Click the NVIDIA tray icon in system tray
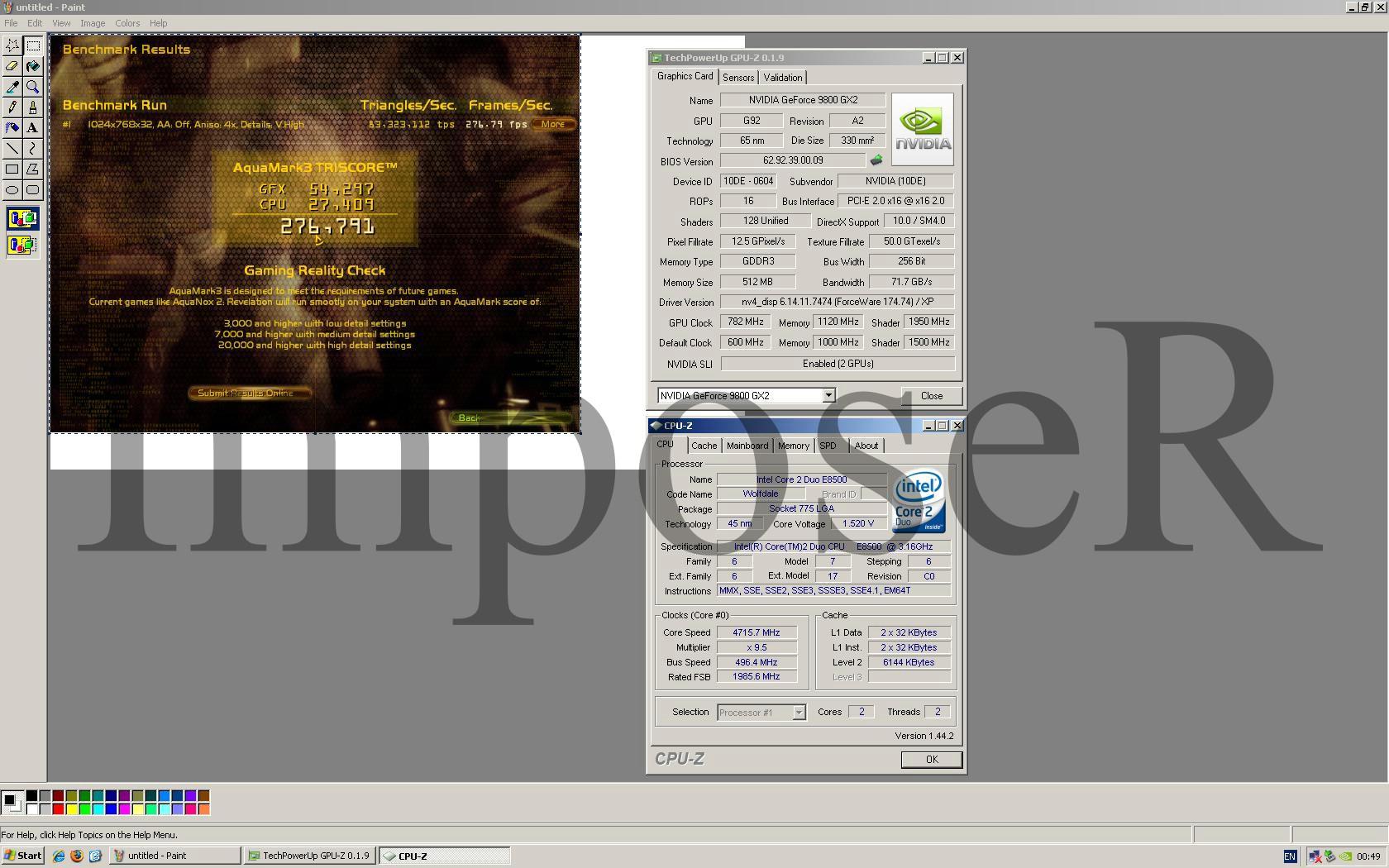The width and height of the screenshot is (1389, 868). coord(1346,856)
